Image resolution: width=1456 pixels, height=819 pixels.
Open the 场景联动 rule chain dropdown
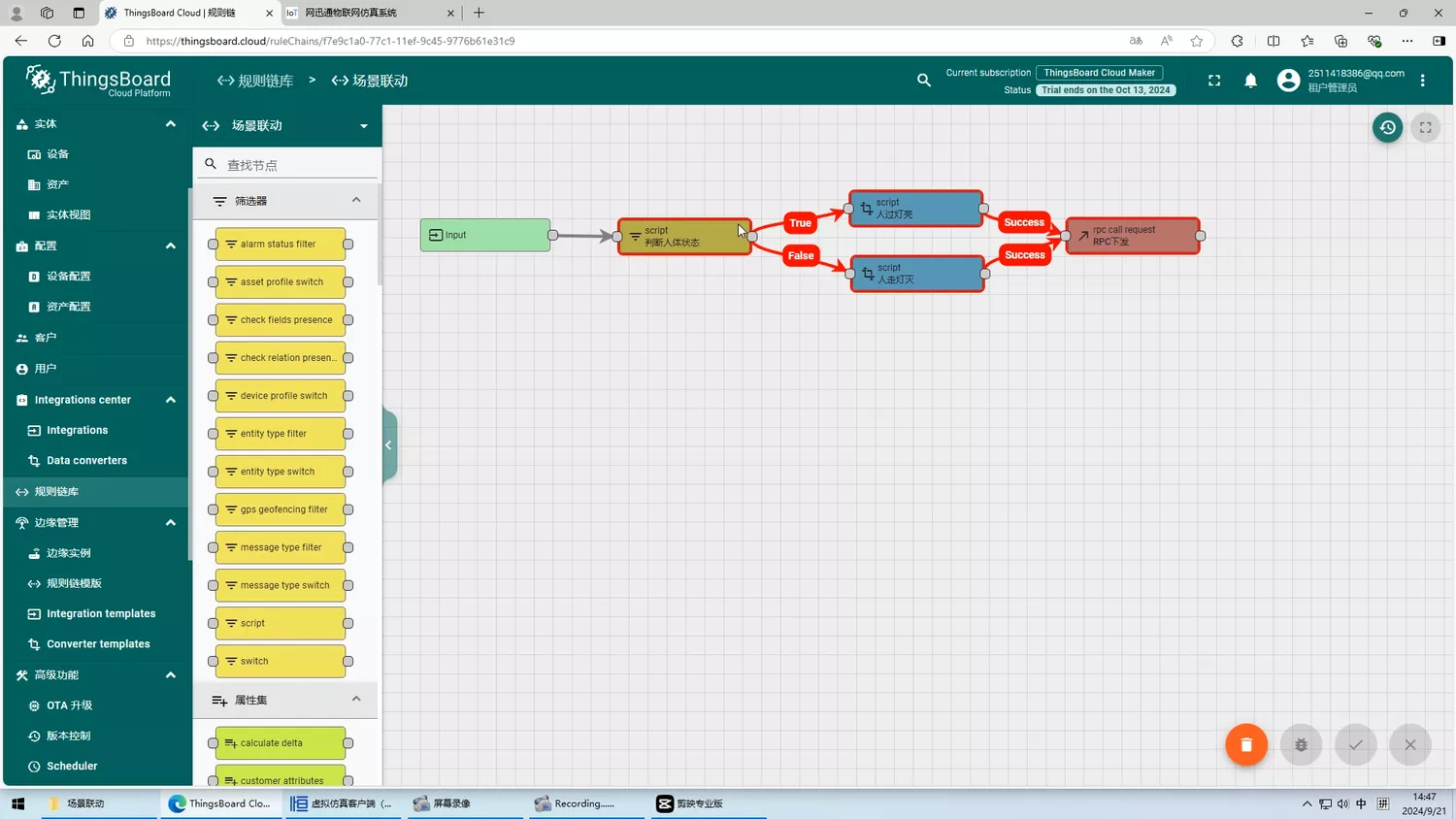[x=363, y=126]
